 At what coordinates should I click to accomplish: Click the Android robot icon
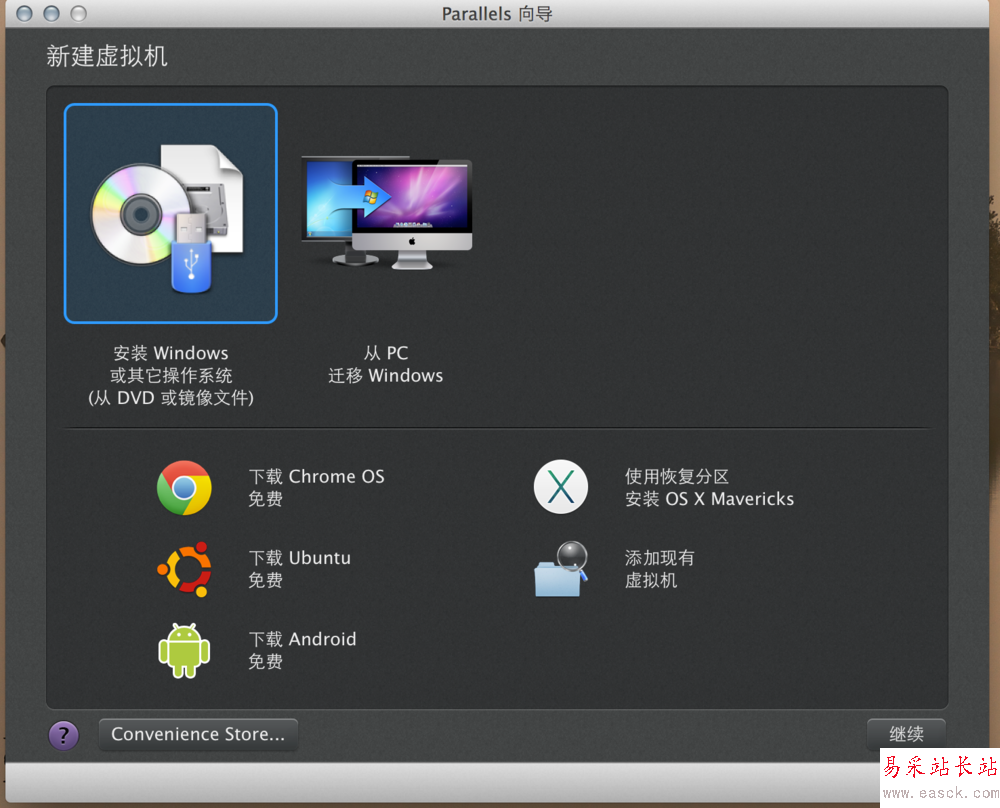click(184, 650)
